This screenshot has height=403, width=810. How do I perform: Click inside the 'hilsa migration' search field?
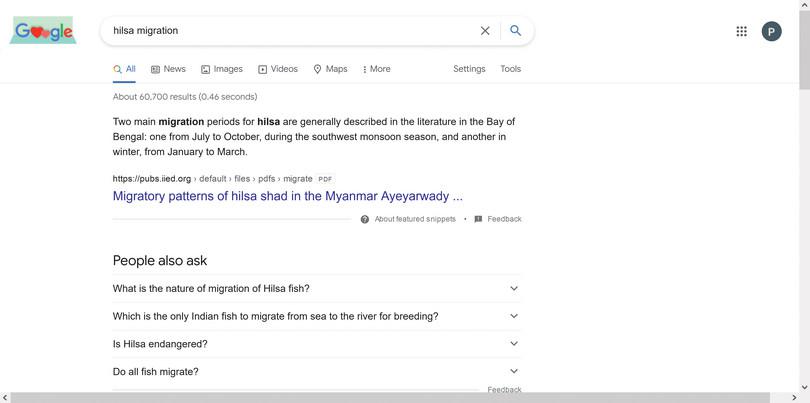click(294, 31)
